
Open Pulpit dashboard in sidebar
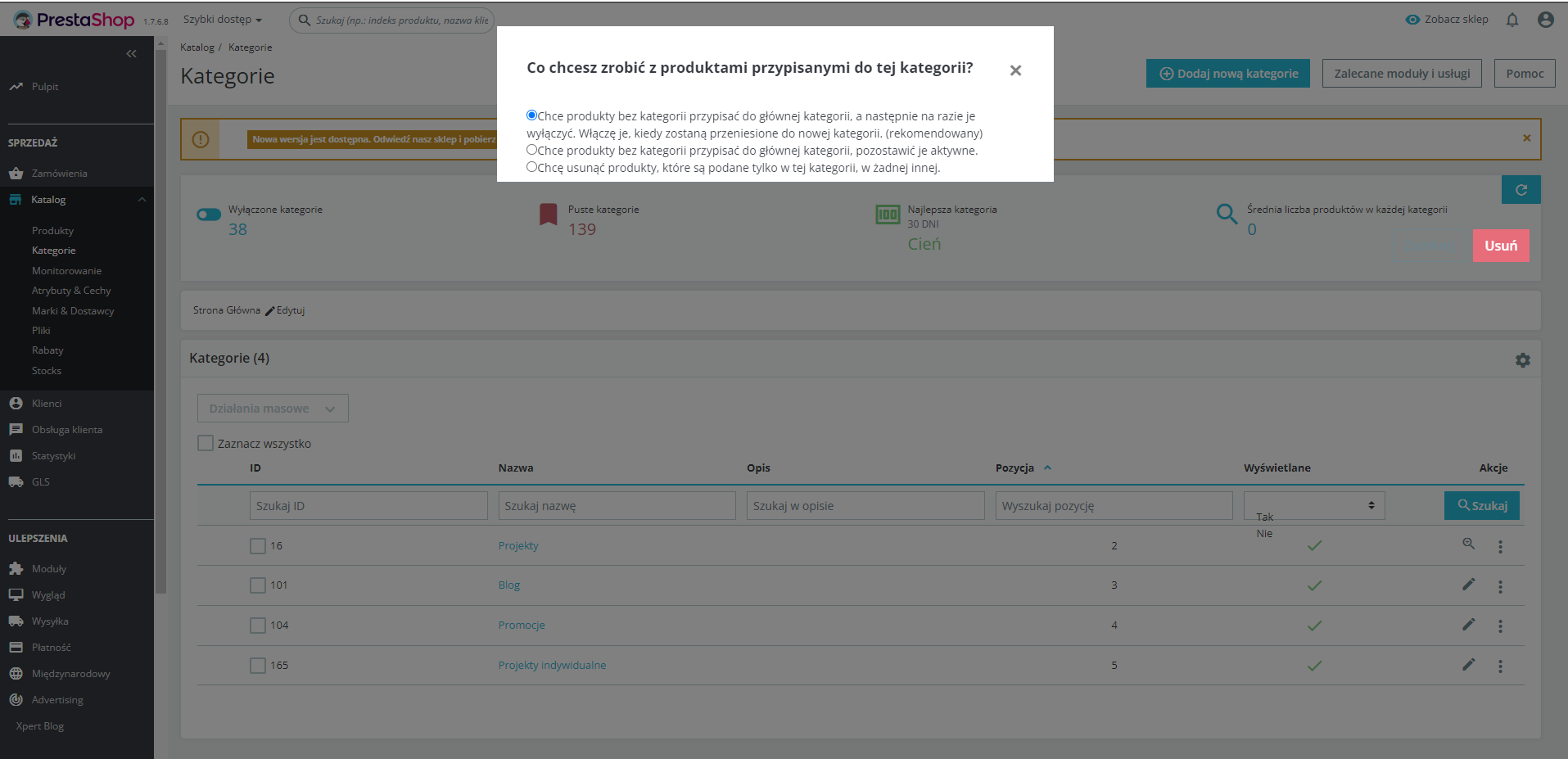tap(45, 87)
